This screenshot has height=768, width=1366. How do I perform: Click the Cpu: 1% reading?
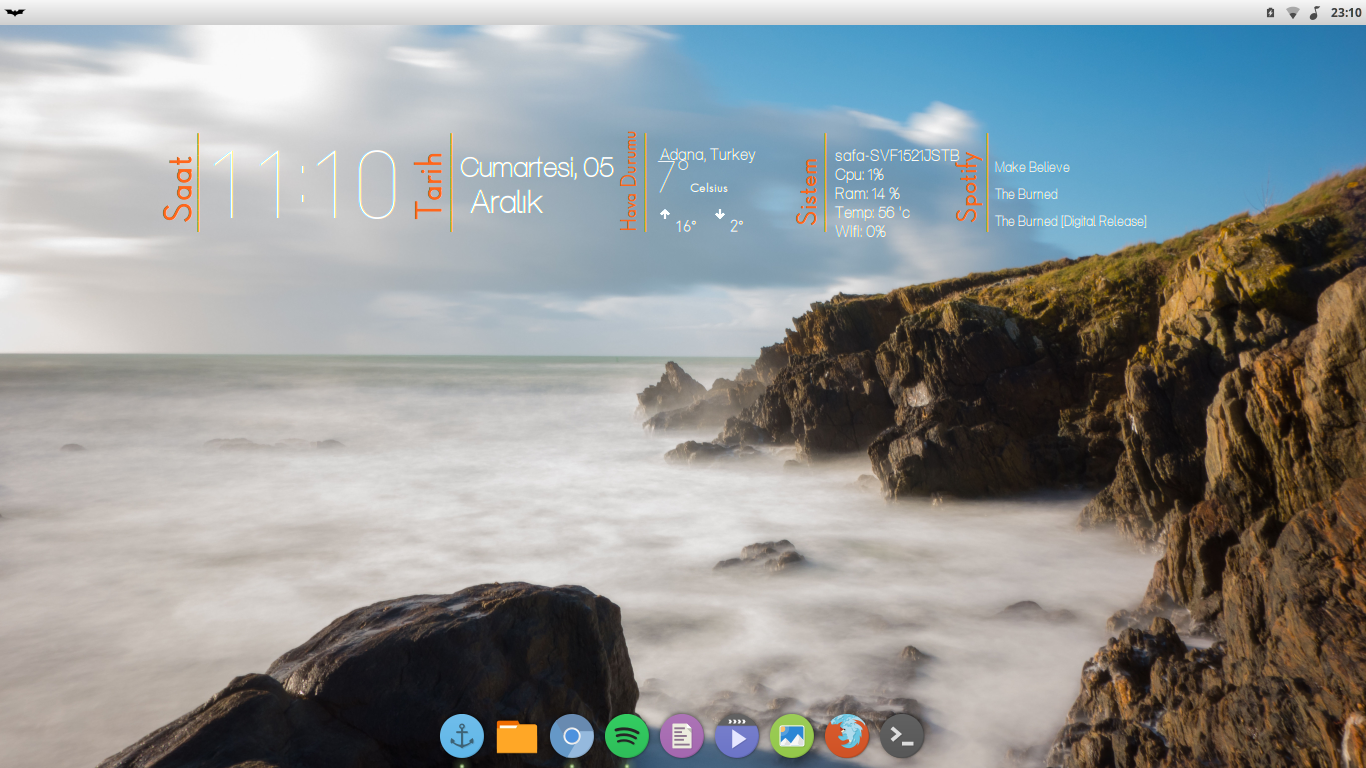pos(859,175)
